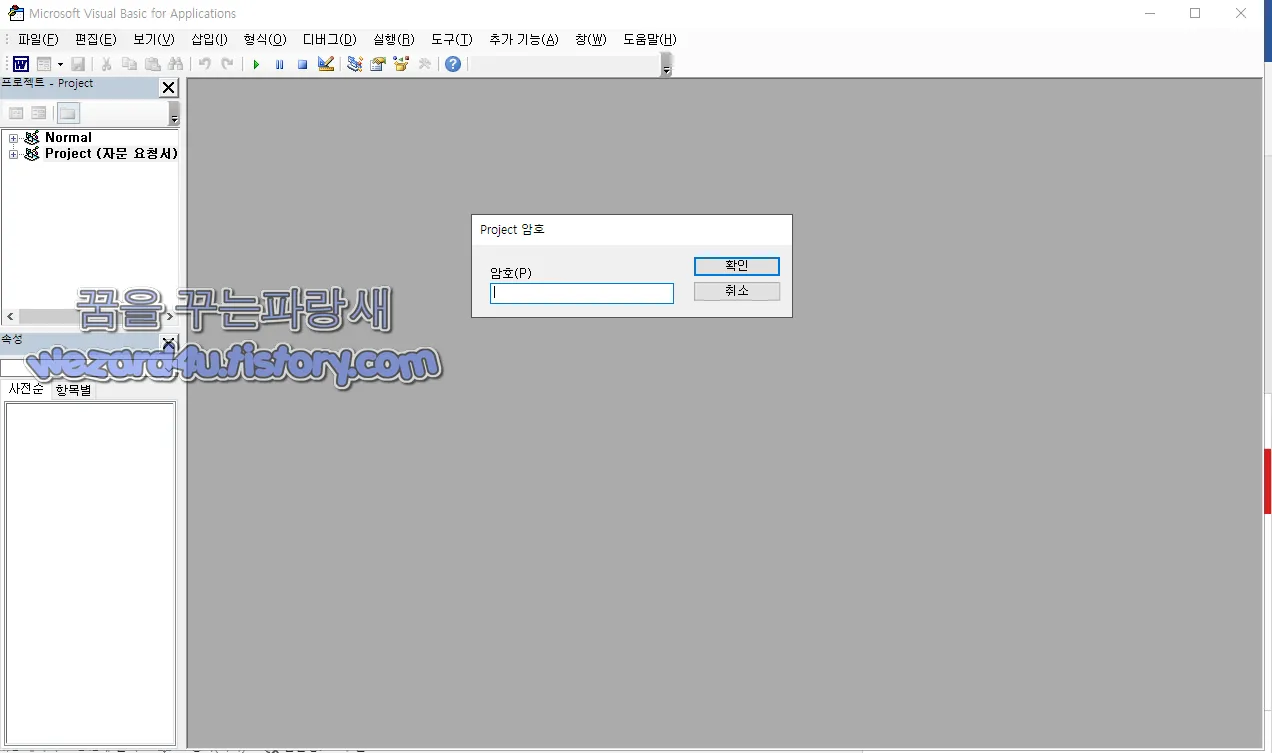Screen dimensions: 1272x753
Task: Click View Object icon in Project panel
Action: pyautogui.click(x=39, y=113)
